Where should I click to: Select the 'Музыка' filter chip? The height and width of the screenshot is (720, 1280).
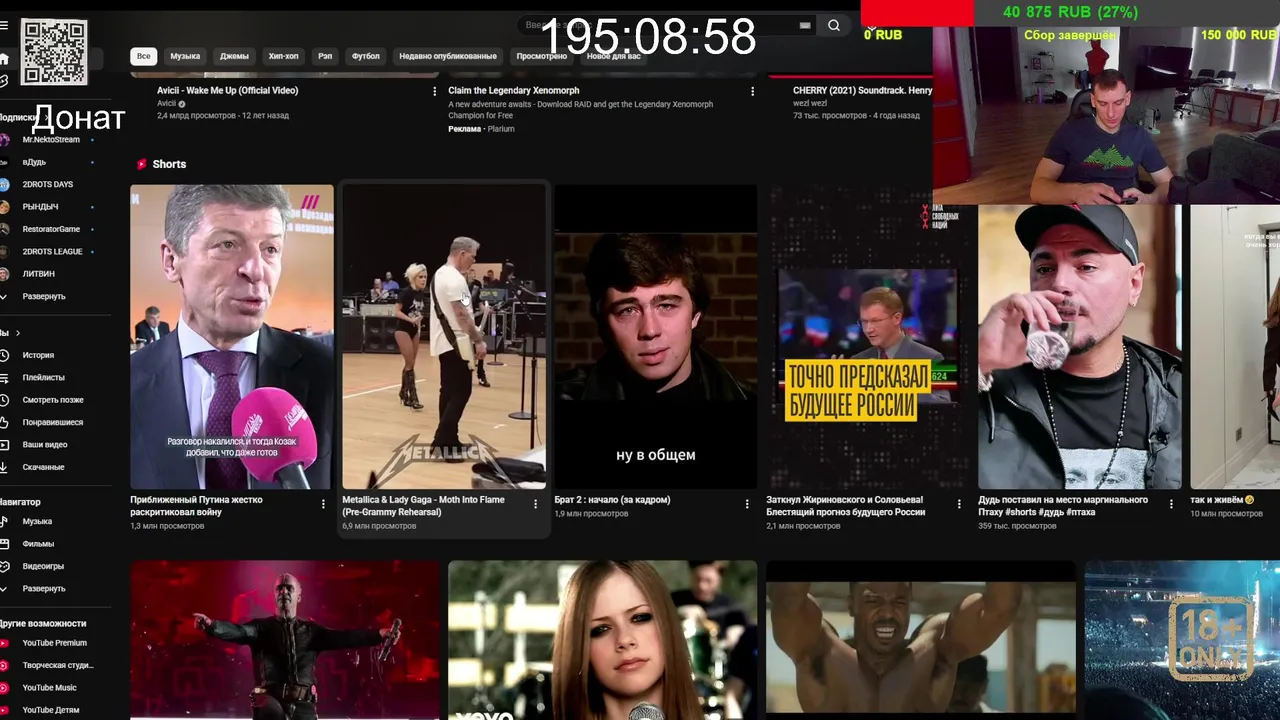click(x=185, y=56)
